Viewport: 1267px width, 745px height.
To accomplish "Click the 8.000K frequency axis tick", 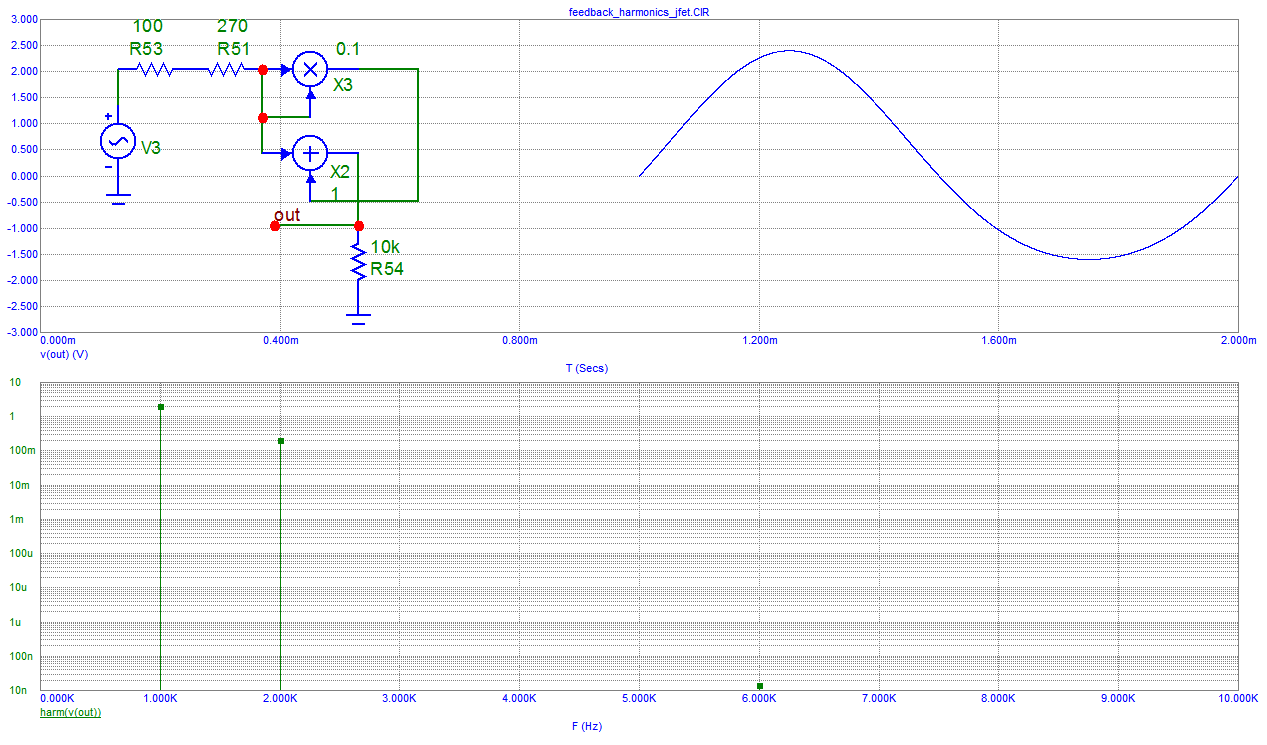I will click(x=998, y=698).
